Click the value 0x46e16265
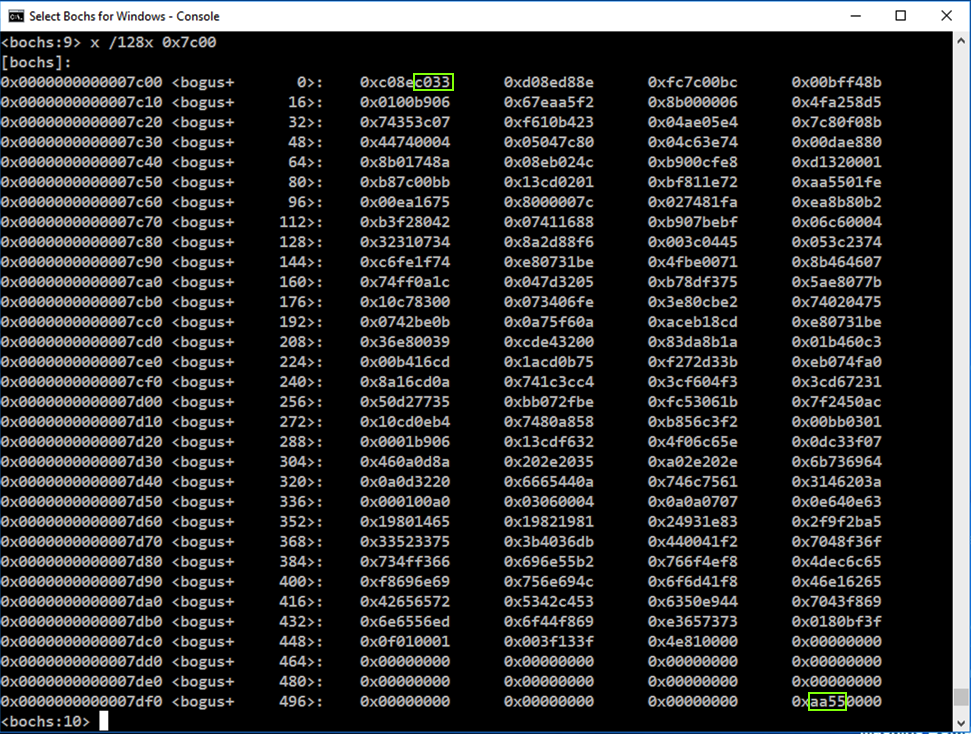The width and height of the screenshot is (971, 734). (x=836, y=582)
